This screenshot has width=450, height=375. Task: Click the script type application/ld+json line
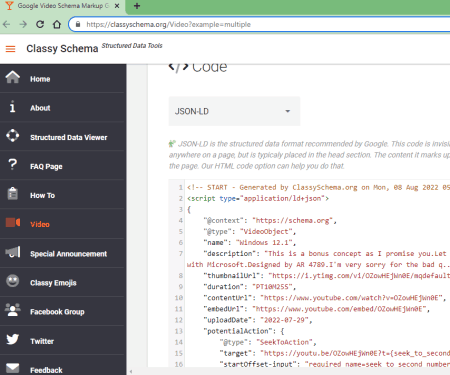258,198
